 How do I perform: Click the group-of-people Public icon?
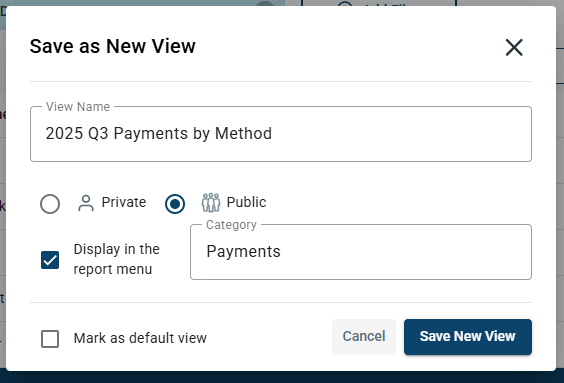[x=211, y=202]
